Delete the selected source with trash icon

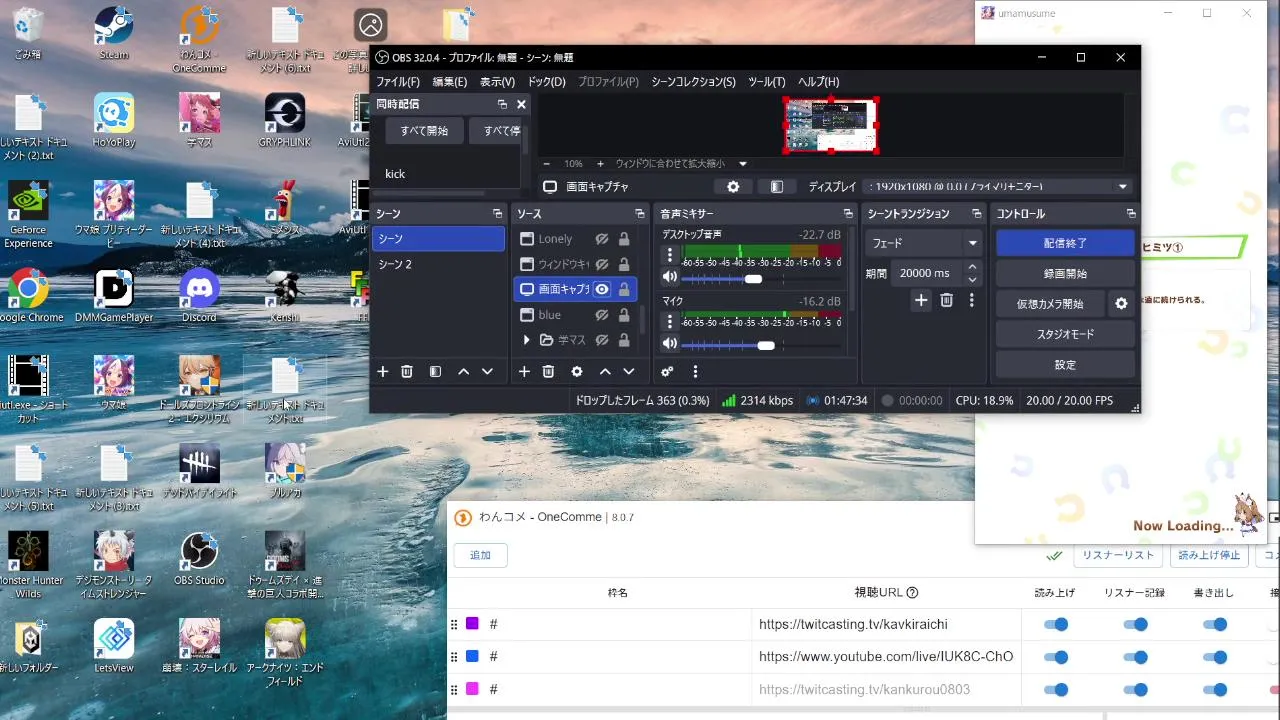pyautogui.click(x=548, y=371)
